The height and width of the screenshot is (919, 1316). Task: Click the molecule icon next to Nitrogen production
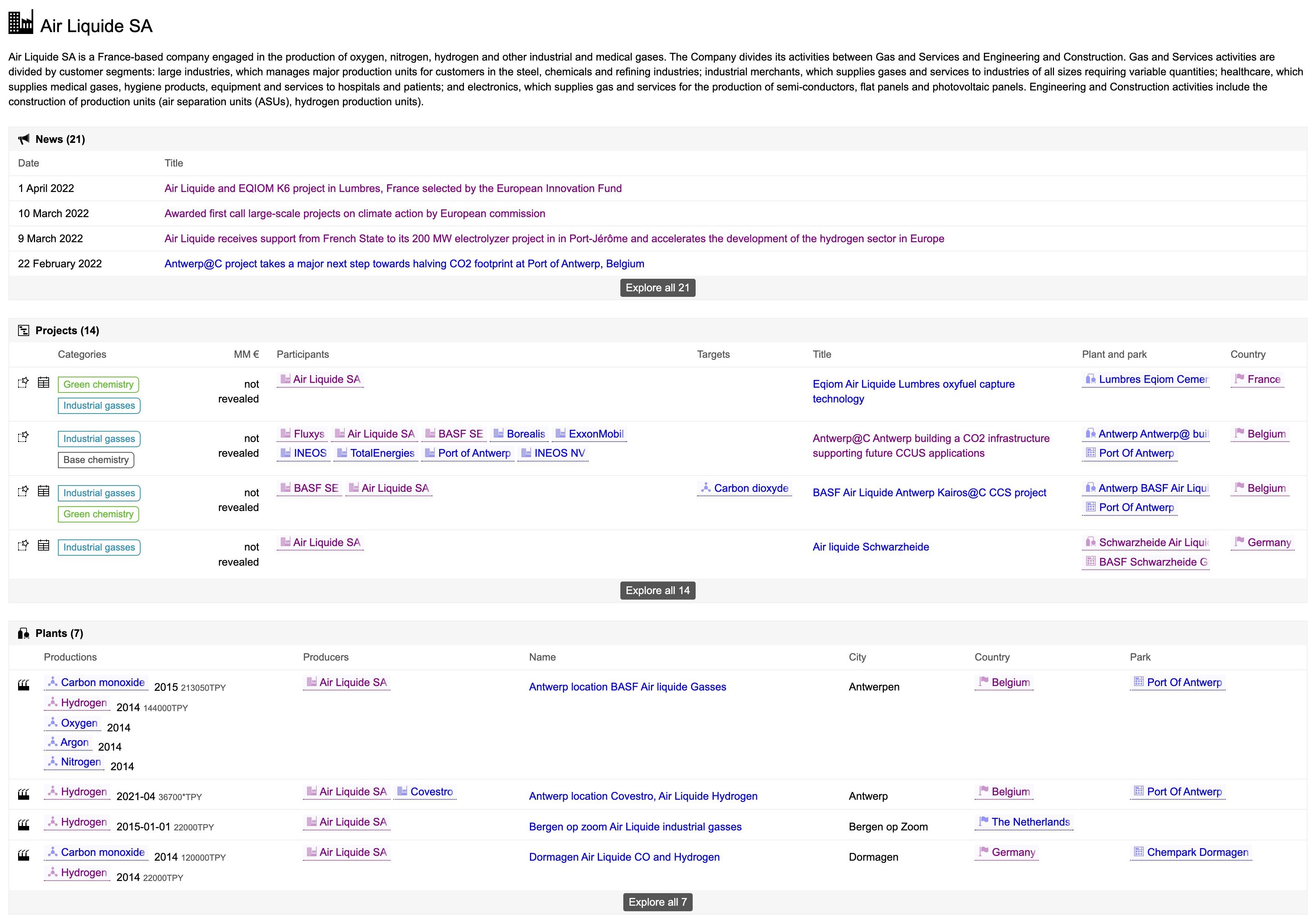52,761
